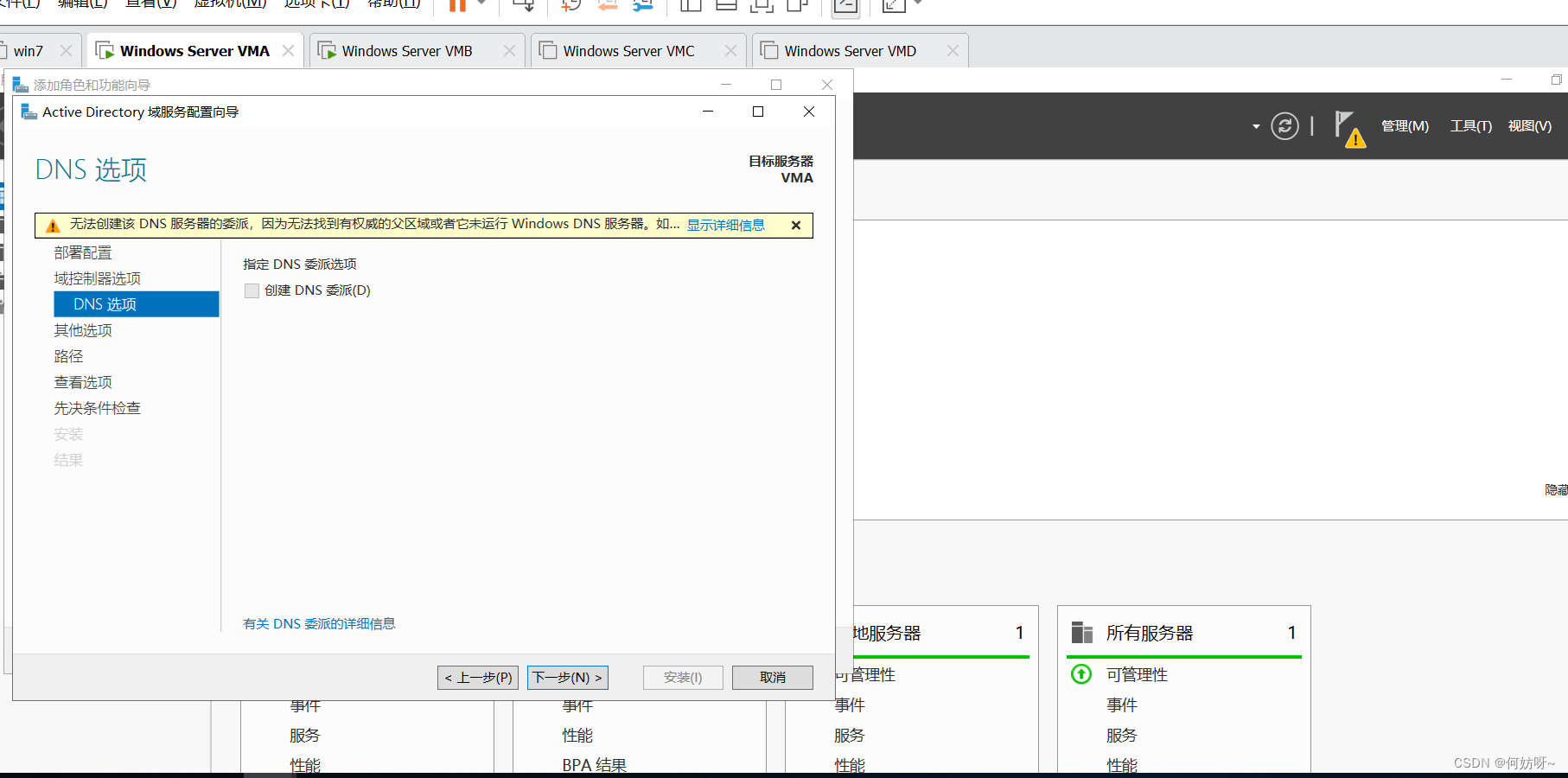Close the Windows Server VMD tab
Image resolution: width=1568 pixels, height=778 pixels.
[x=953, y=51]
